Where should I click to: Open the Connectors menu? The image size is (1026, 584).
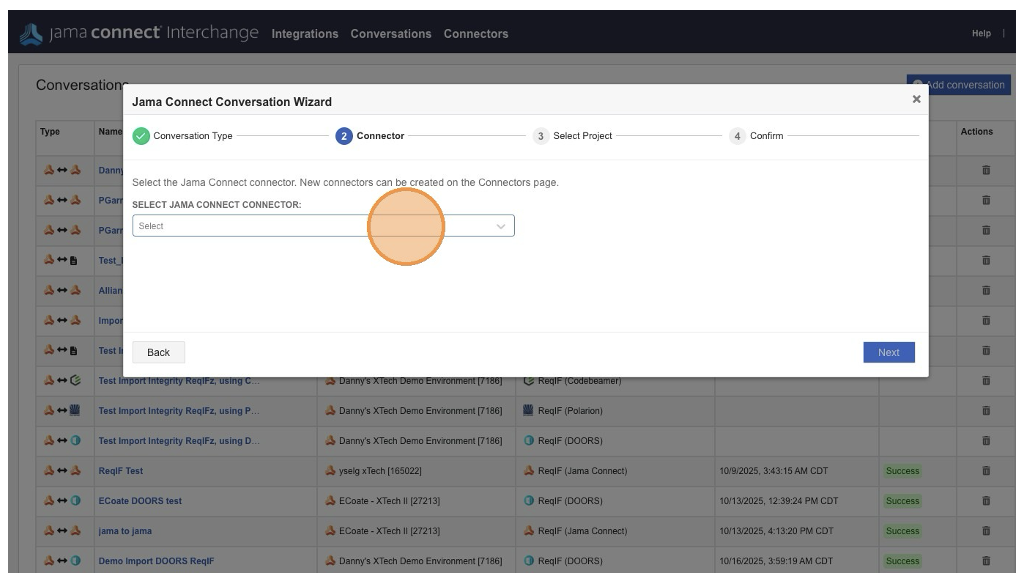(476, 34)
